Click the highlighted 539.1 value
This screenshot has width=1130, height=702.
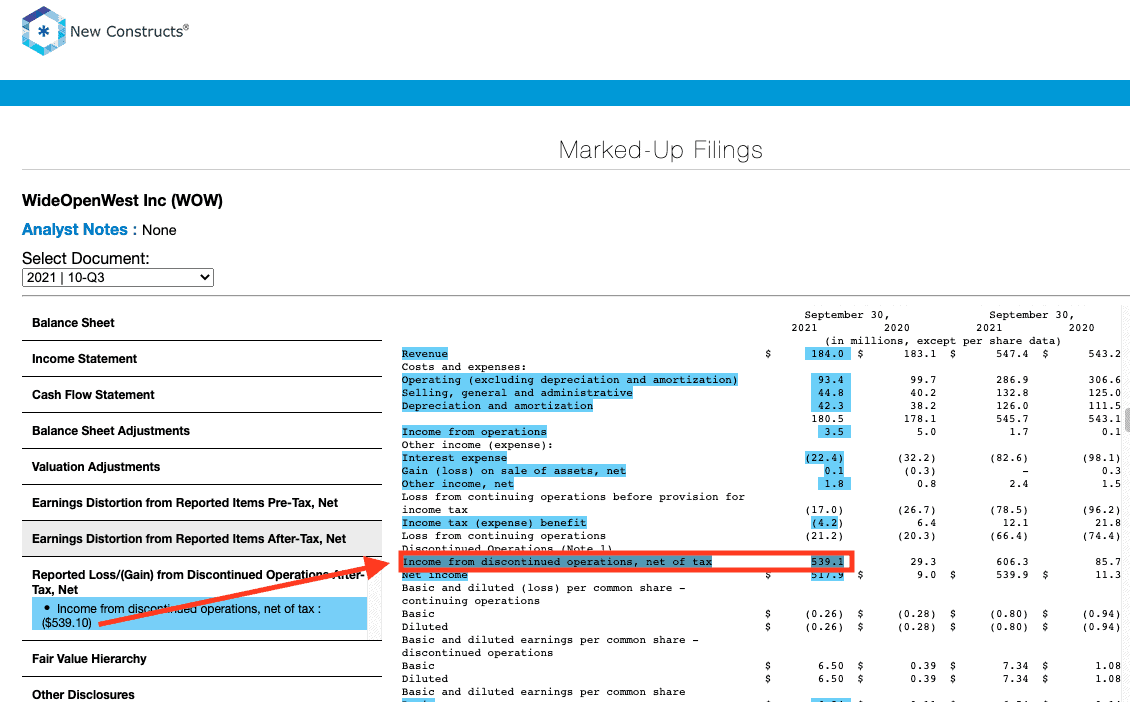tap(827, 562)
